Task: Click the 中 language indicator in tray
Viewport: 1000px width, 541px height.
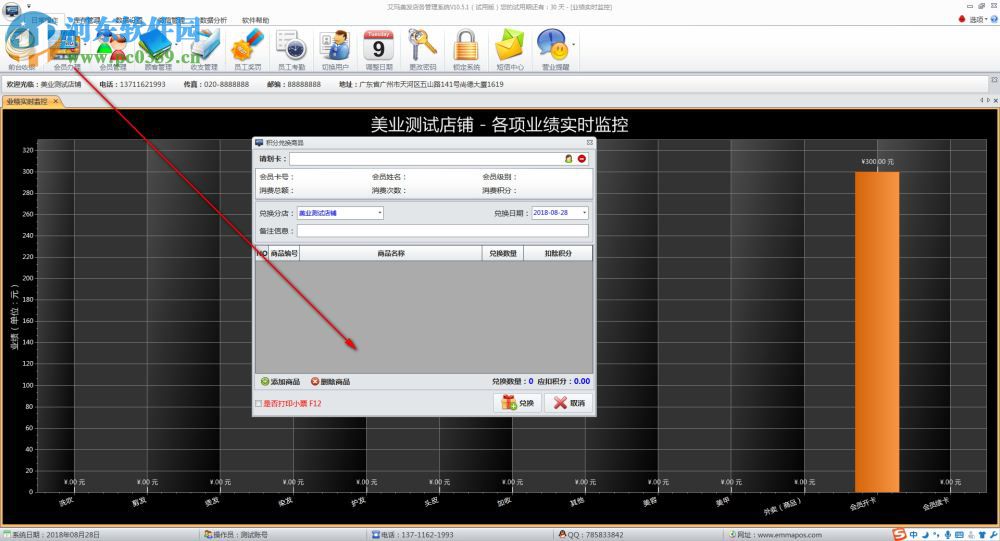Action: [x=914, y=535]
